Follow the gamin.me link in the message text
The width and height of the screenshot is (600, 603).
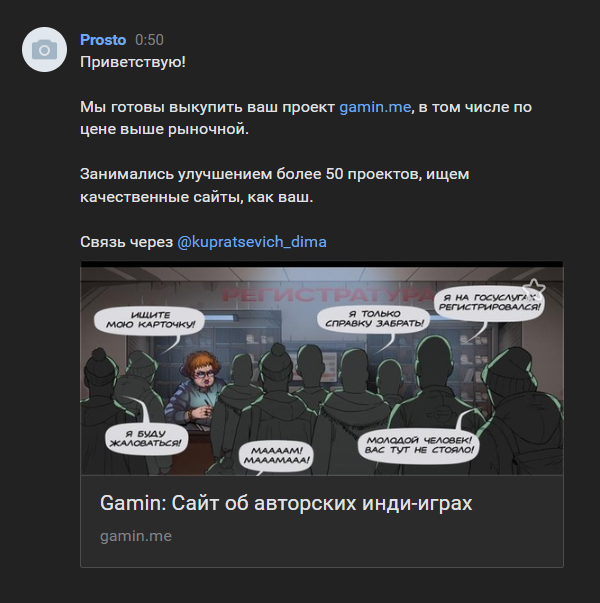[x=375, y=107]
